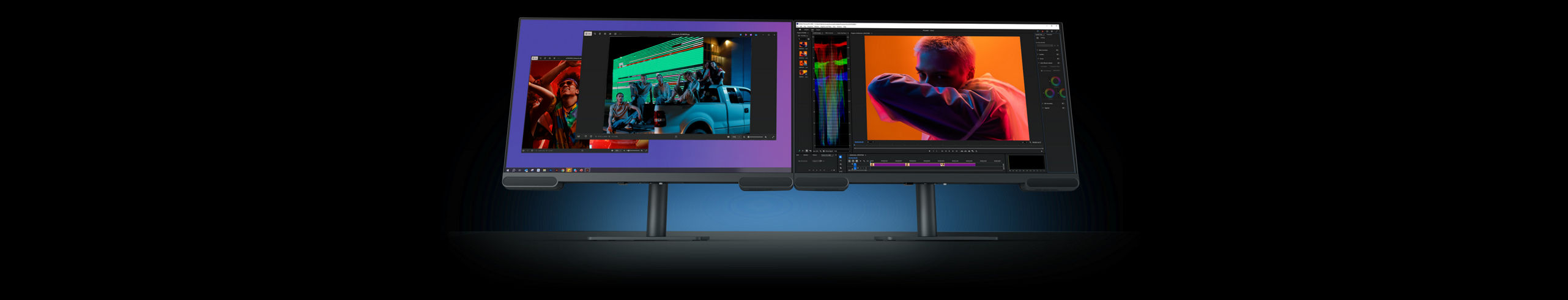Open the File menu in Premiere Pro
Screen dimensions: 1568x300
coord(797,27)
